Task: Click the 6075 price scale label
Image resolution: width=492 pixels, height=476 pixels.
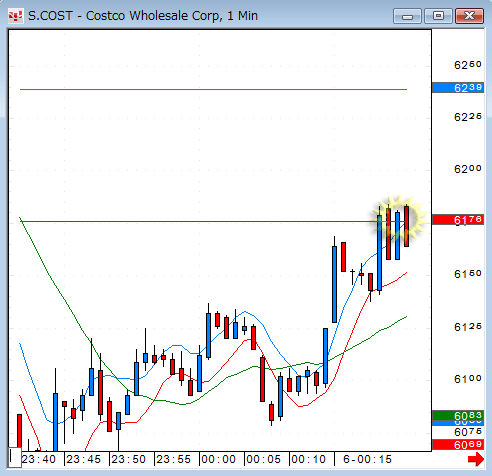Action: (x=468, y=432)
